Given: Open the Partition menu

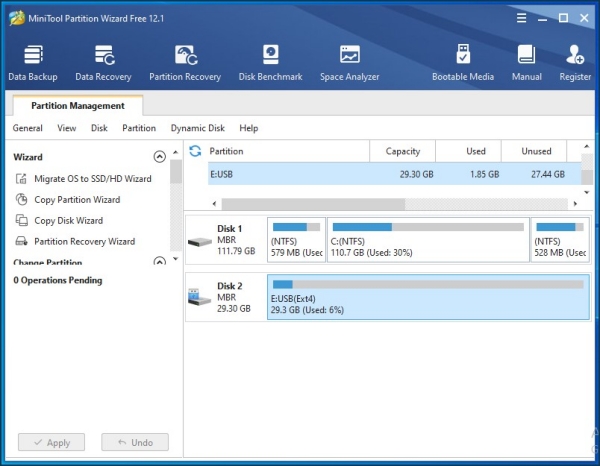Looking at the screenshot, I should [x=139, y=128].
